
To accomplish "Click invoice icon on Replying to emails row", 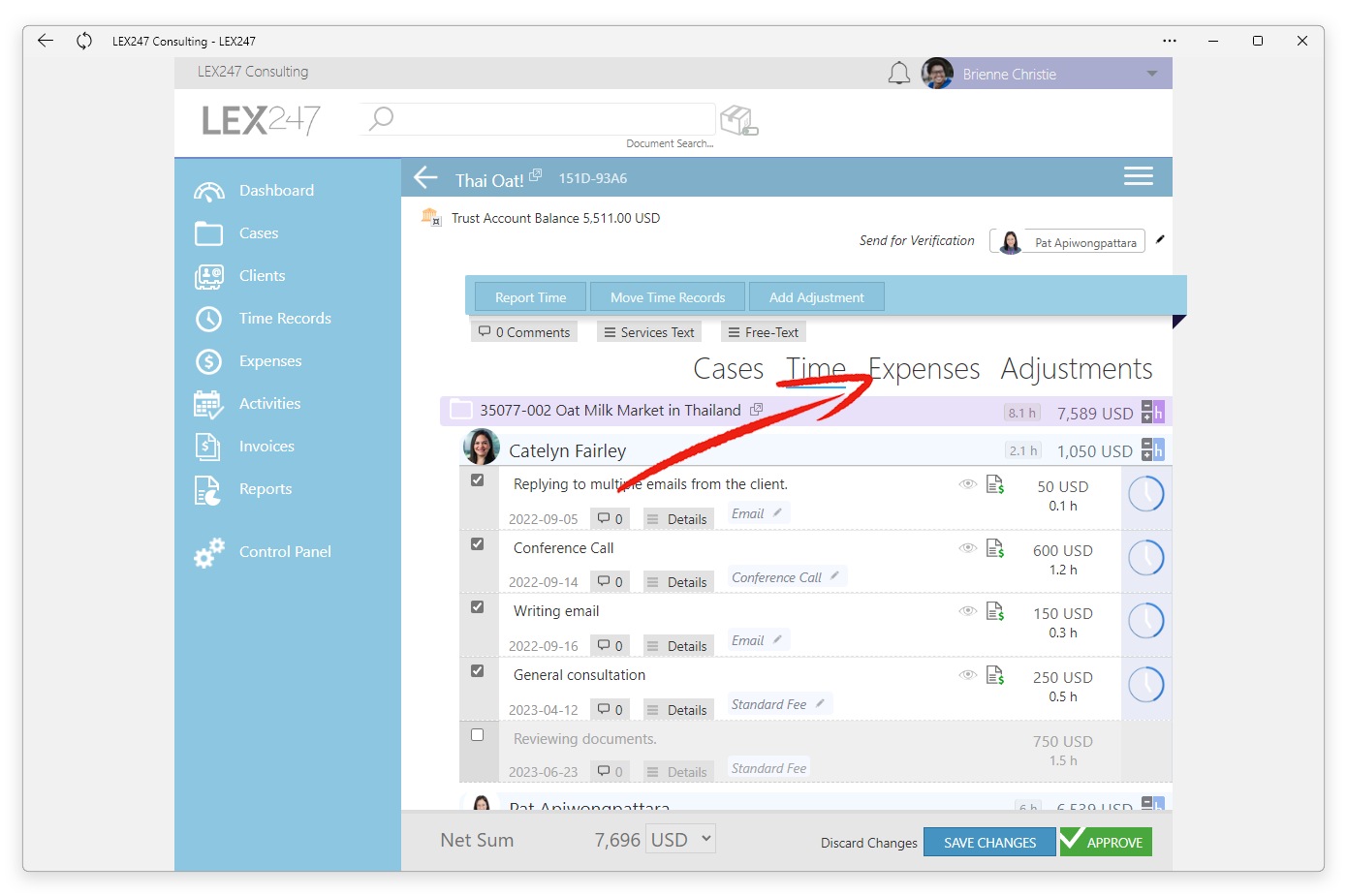I will click(x=995, y=484).
